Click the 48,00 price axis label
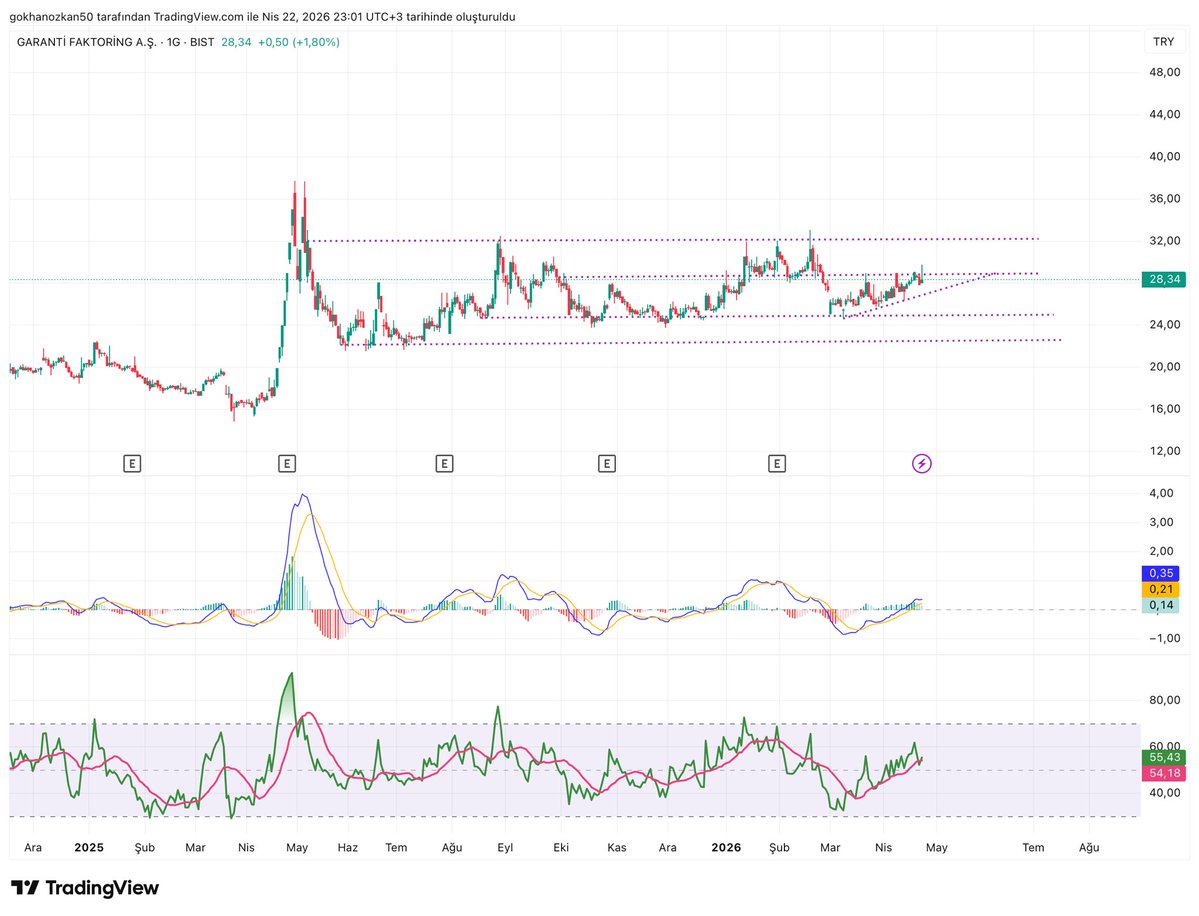Viewport: 1199px width, 916px height. click(x=1165, y=72)
